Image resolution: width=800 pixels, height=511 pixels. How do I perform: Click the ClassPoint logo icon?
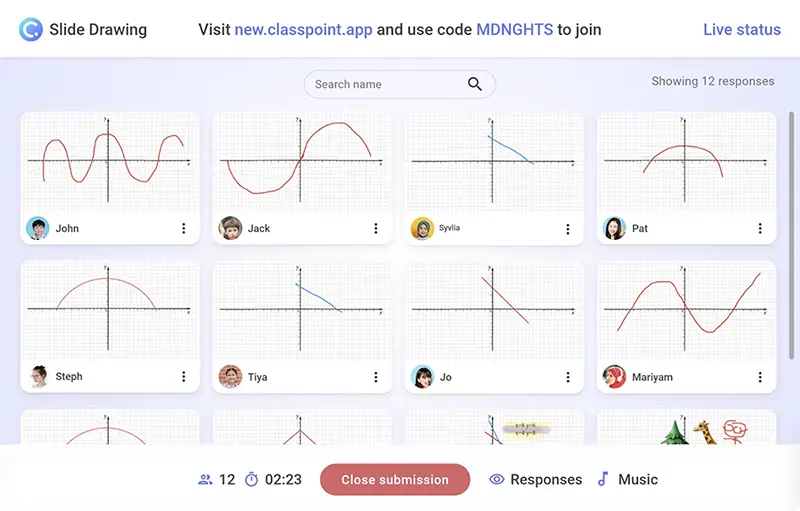tap(31, 30)
